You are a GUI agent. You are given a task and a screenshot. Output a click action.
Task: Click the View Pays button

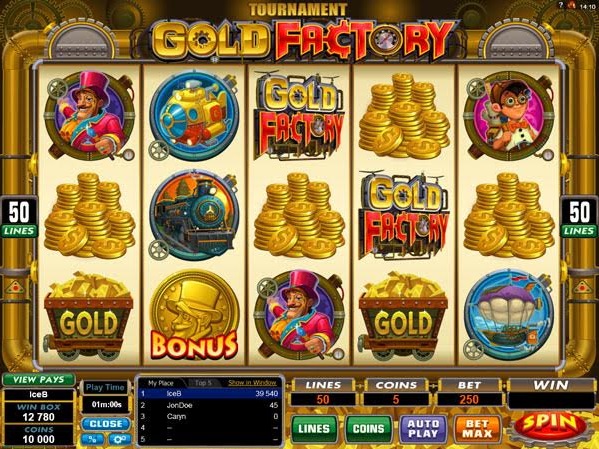[39, 380]
